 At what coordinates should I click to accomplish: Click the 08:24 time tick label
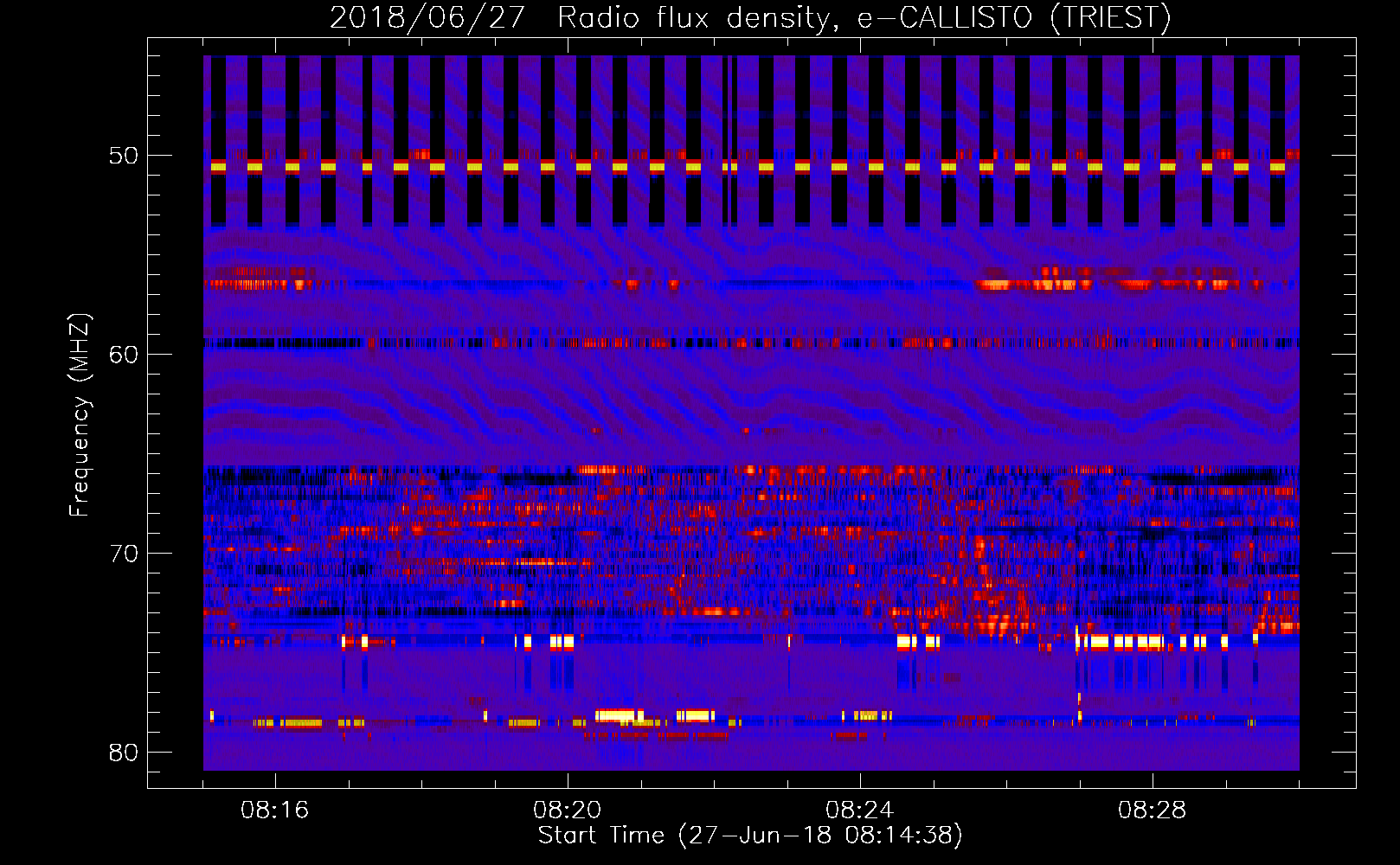click(860, 811)
